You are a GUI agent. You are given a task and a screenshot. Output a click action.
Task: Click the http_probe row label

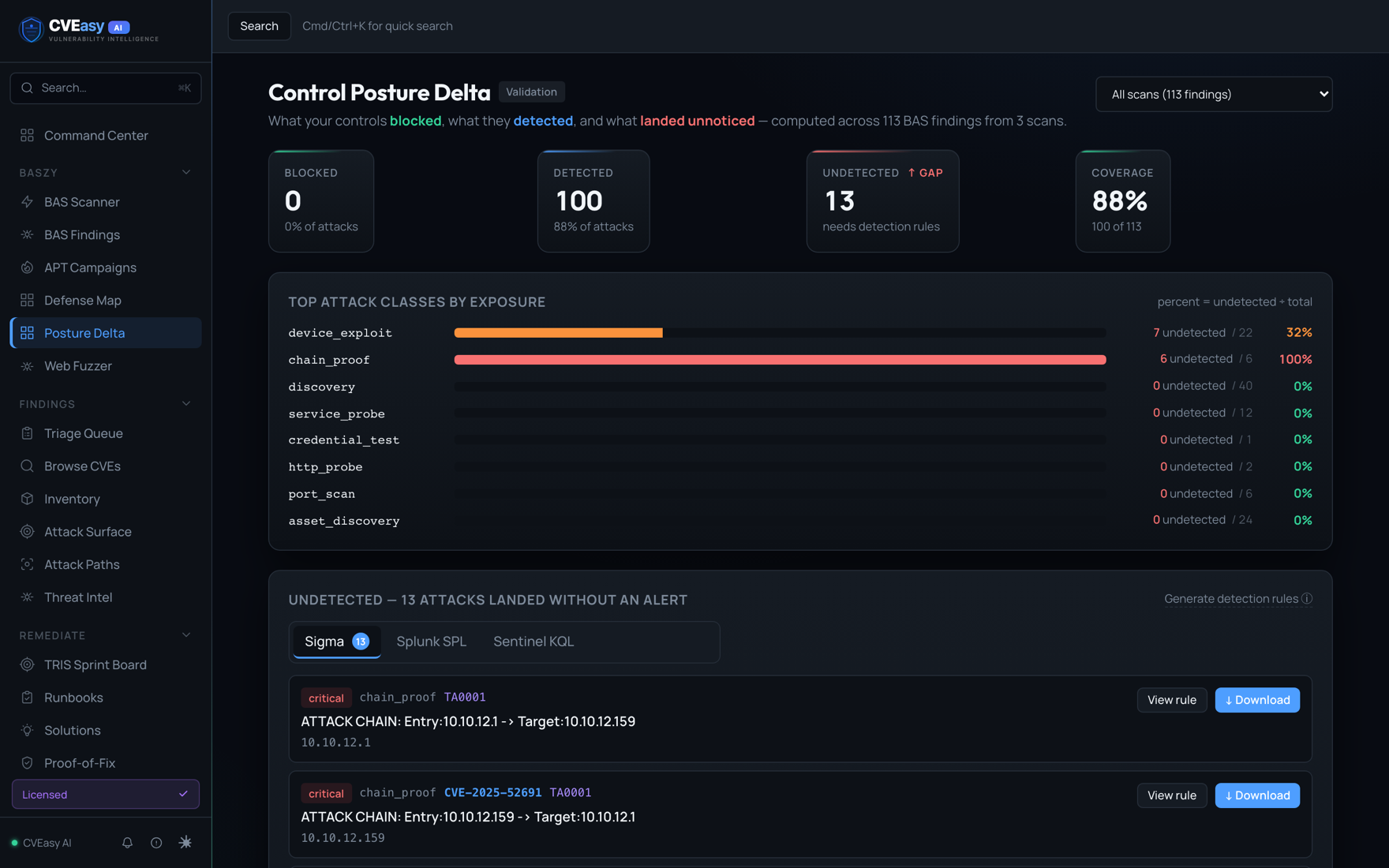[325, 467]
